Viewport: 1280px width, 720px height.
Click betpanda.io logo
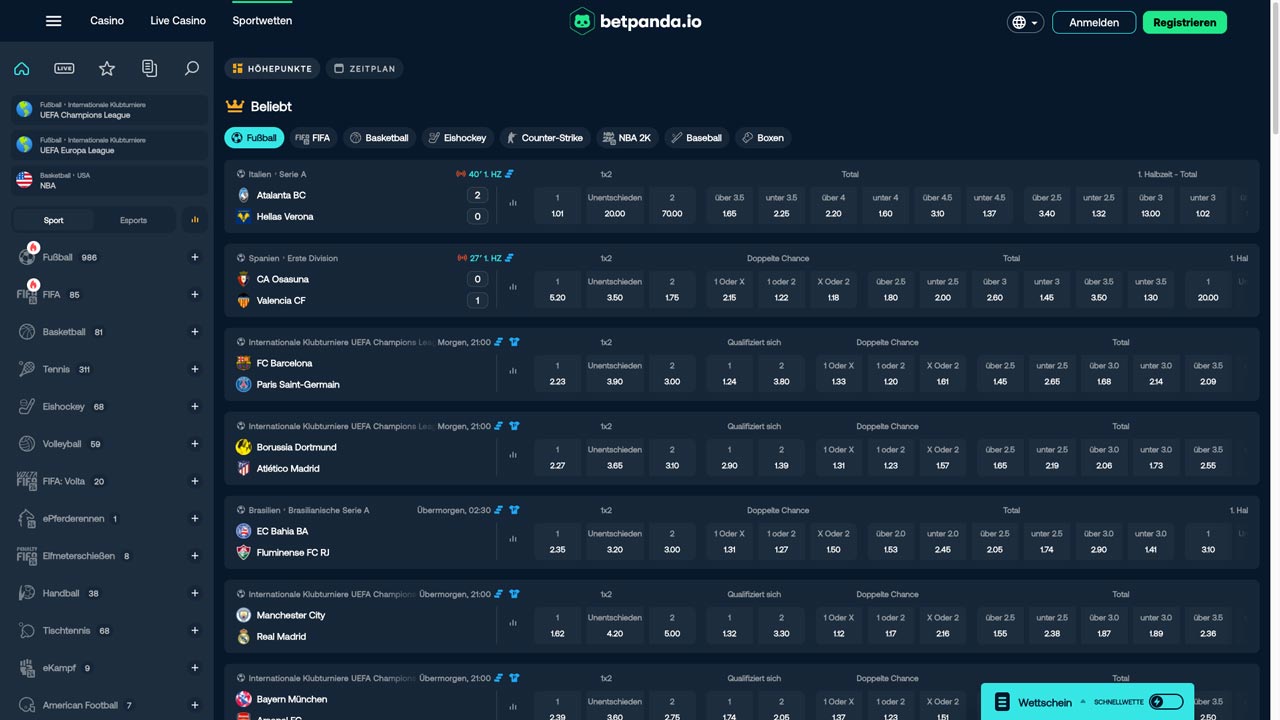636,21
